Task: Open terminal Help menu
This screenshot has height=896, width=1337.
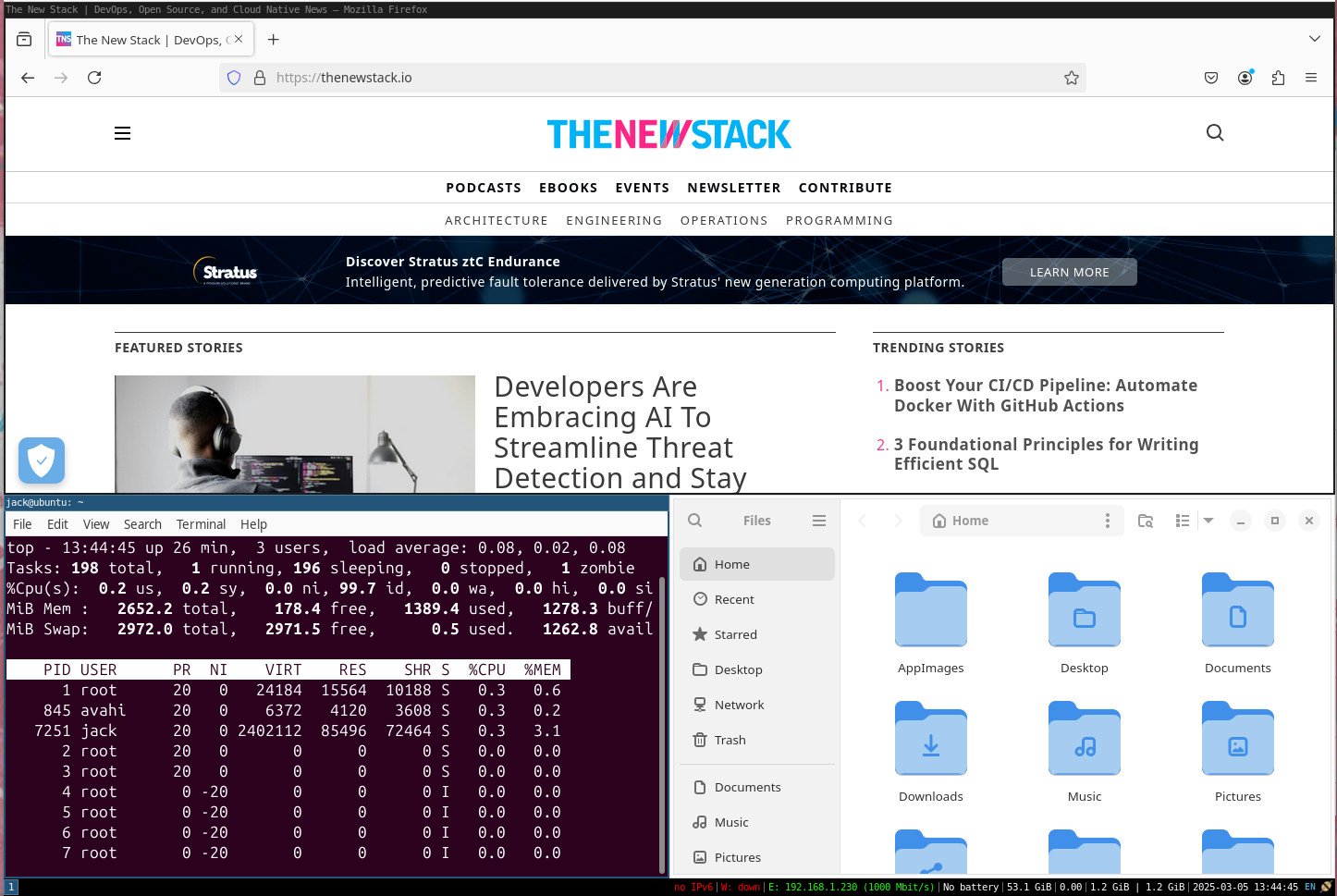Action: click(x=253, y=524)
